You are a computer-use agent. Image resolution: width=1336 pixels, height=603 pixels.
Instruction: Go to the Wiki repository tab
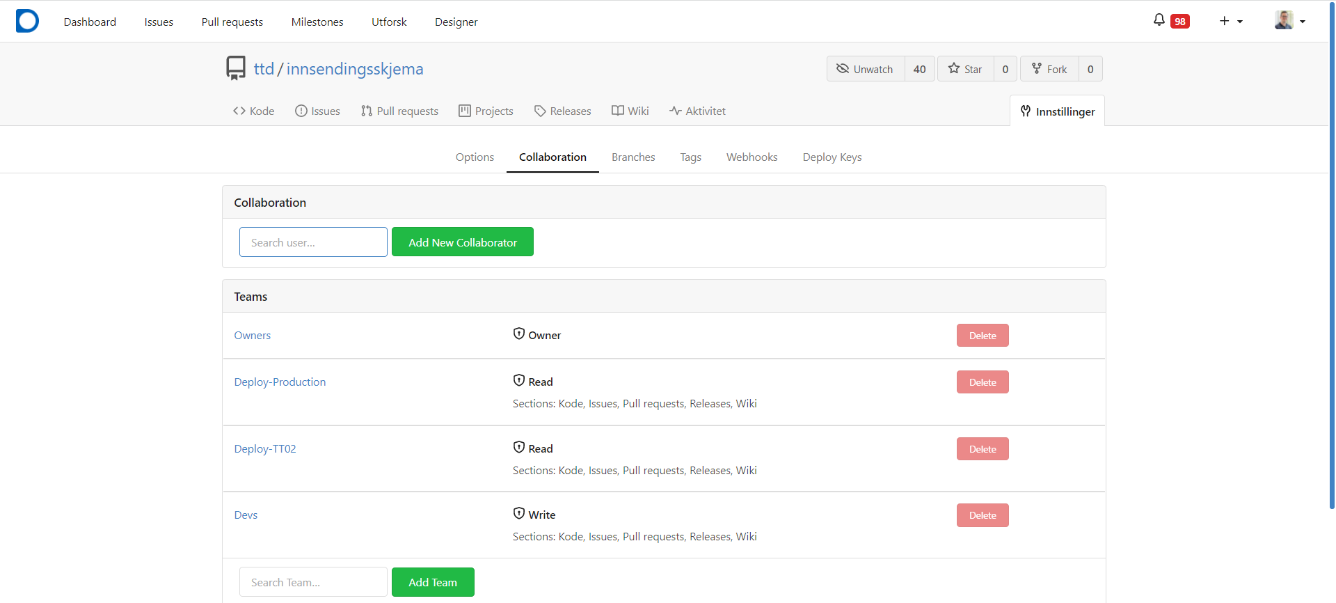coord(630,111)
